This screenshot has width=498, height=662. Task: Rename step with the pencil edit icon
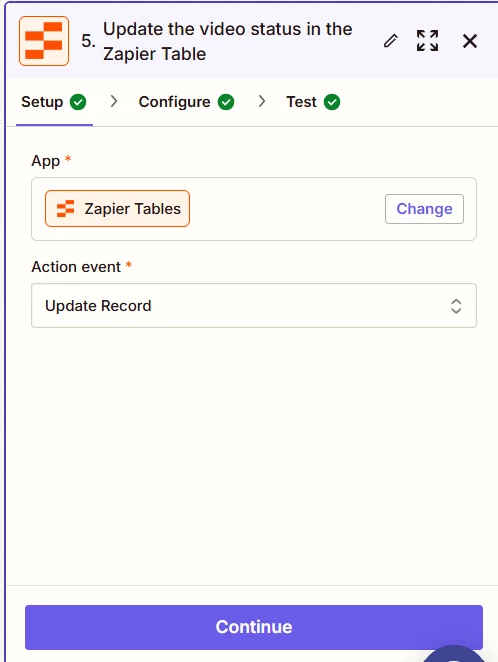[x=391, y=41]
